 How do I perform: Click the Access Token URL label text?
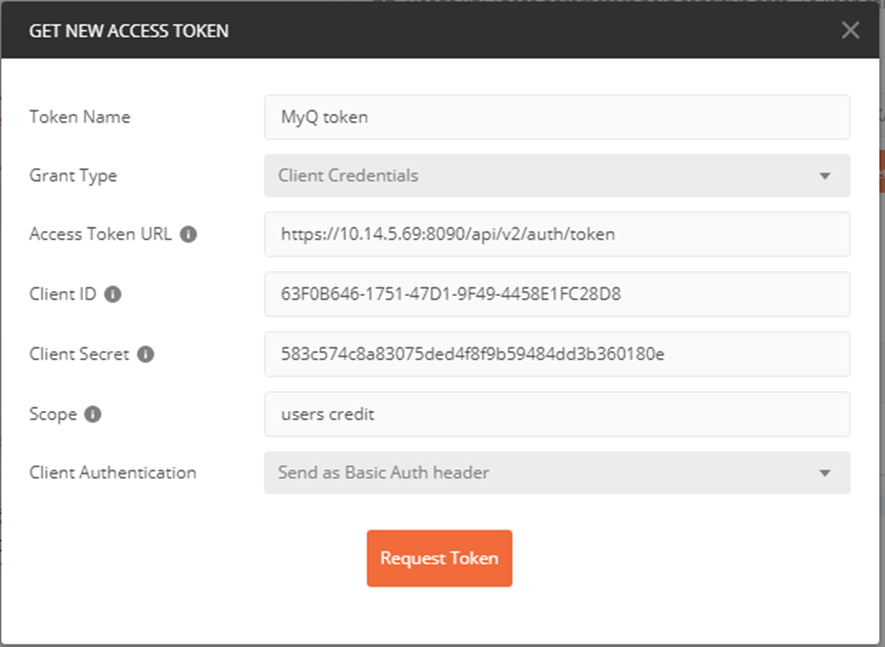pyautogui.click(x=100, y=234)
